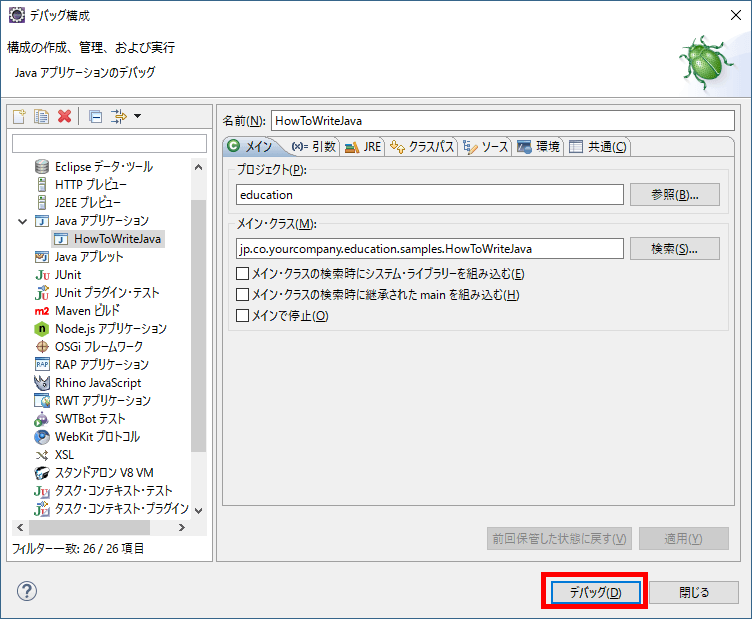The width and height of the screenshot is (752, 619).
Task: Click the プロジェクト field containing education
Action: click(430, 195)
